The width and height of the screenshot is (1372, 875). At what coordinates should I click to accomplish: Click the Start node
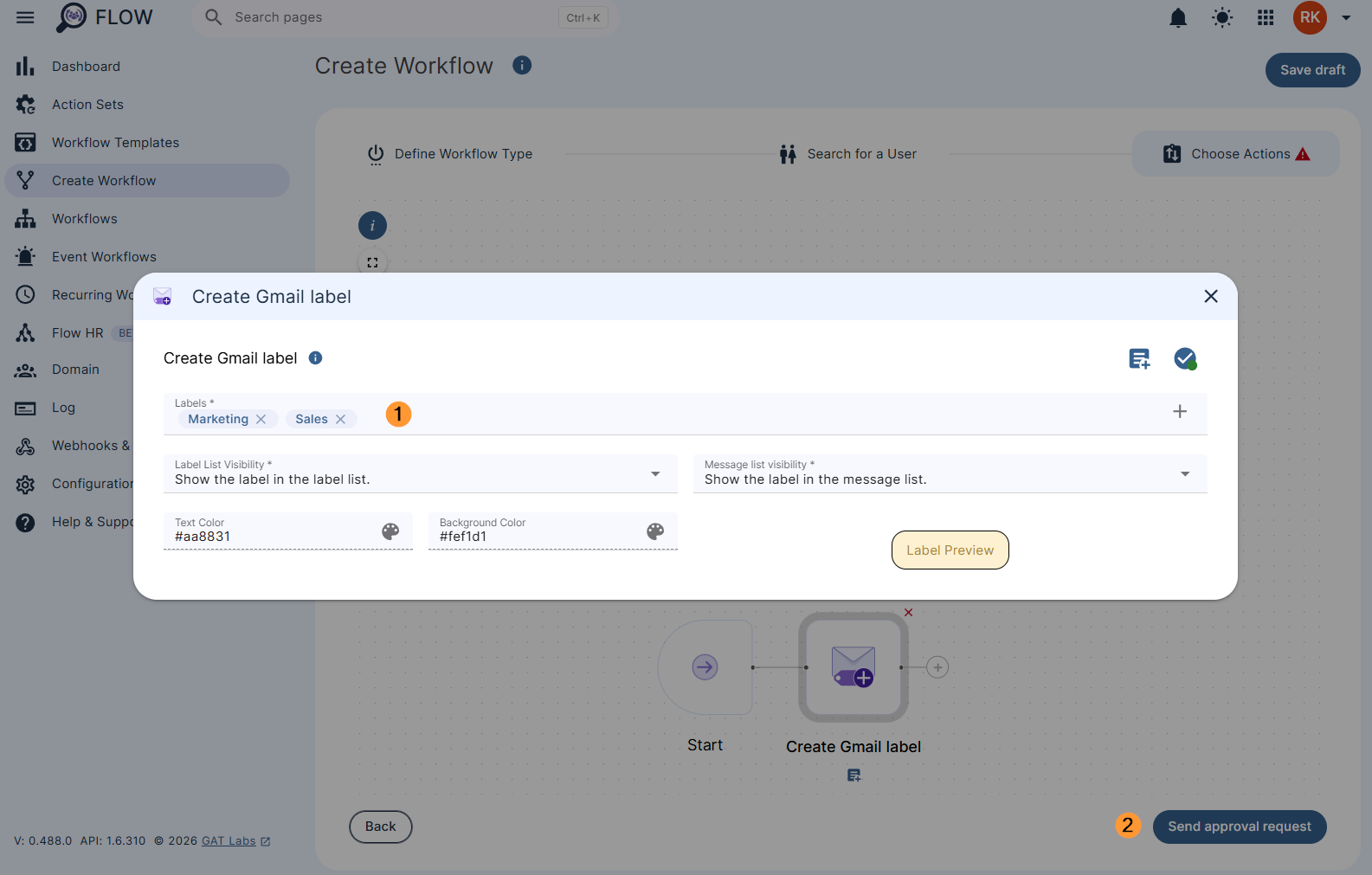pyautogui.click(x=705, y=667)
